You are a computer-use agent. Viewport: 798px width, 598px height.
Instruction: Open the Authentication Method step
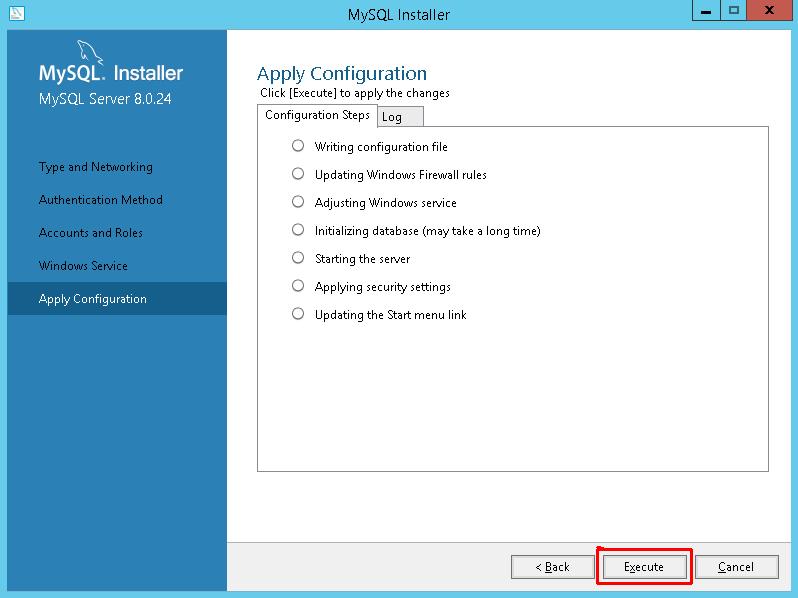101,200
